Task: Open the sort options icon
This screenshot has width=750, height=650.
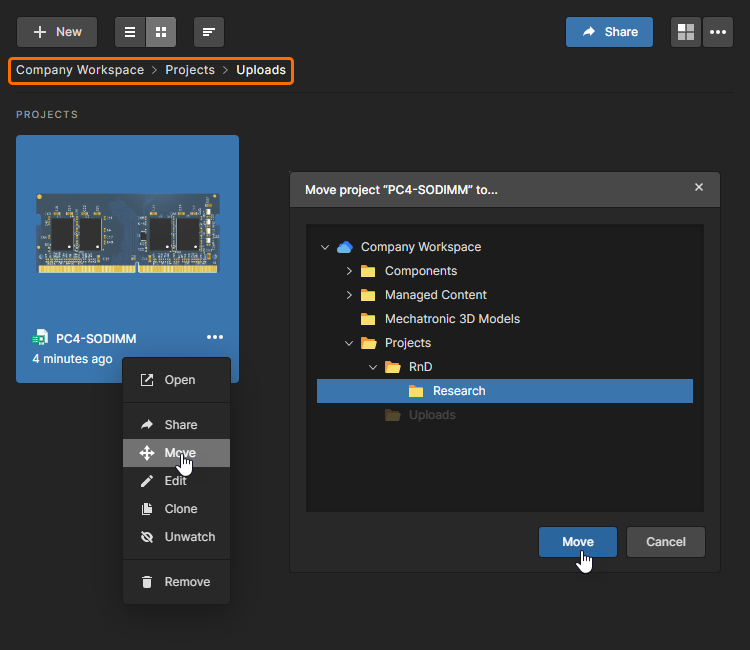Action: click(x=208, y=32)
